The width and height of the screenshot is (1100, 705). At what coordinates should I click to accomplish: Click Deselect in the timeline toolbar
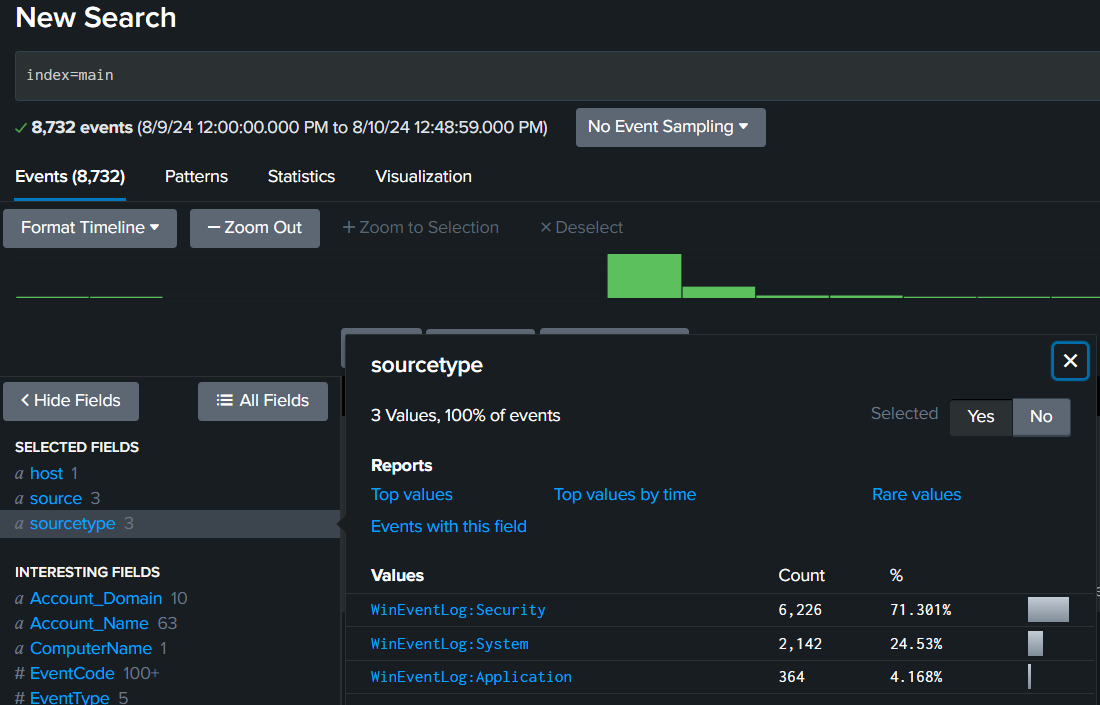click(581, 228)
